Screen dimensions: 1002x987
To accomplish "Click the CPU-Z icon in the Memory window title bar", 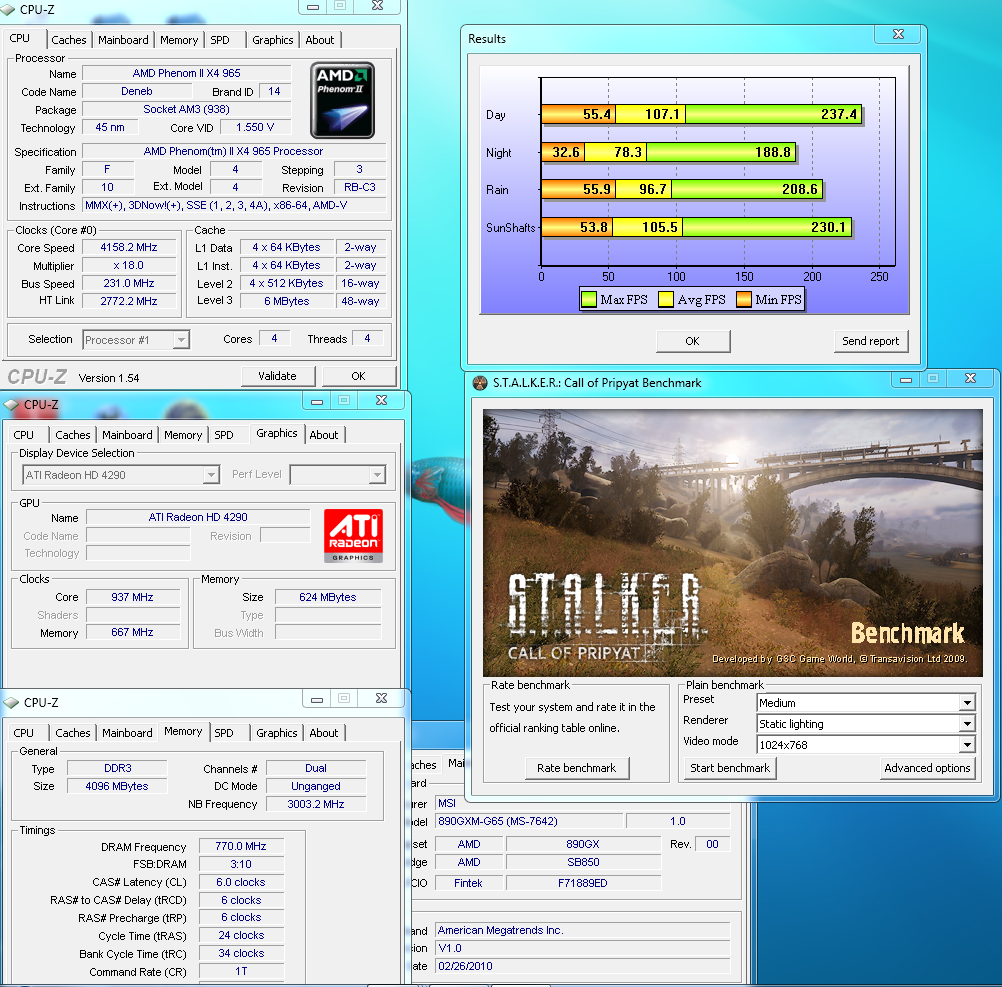I will click(11, 703).
